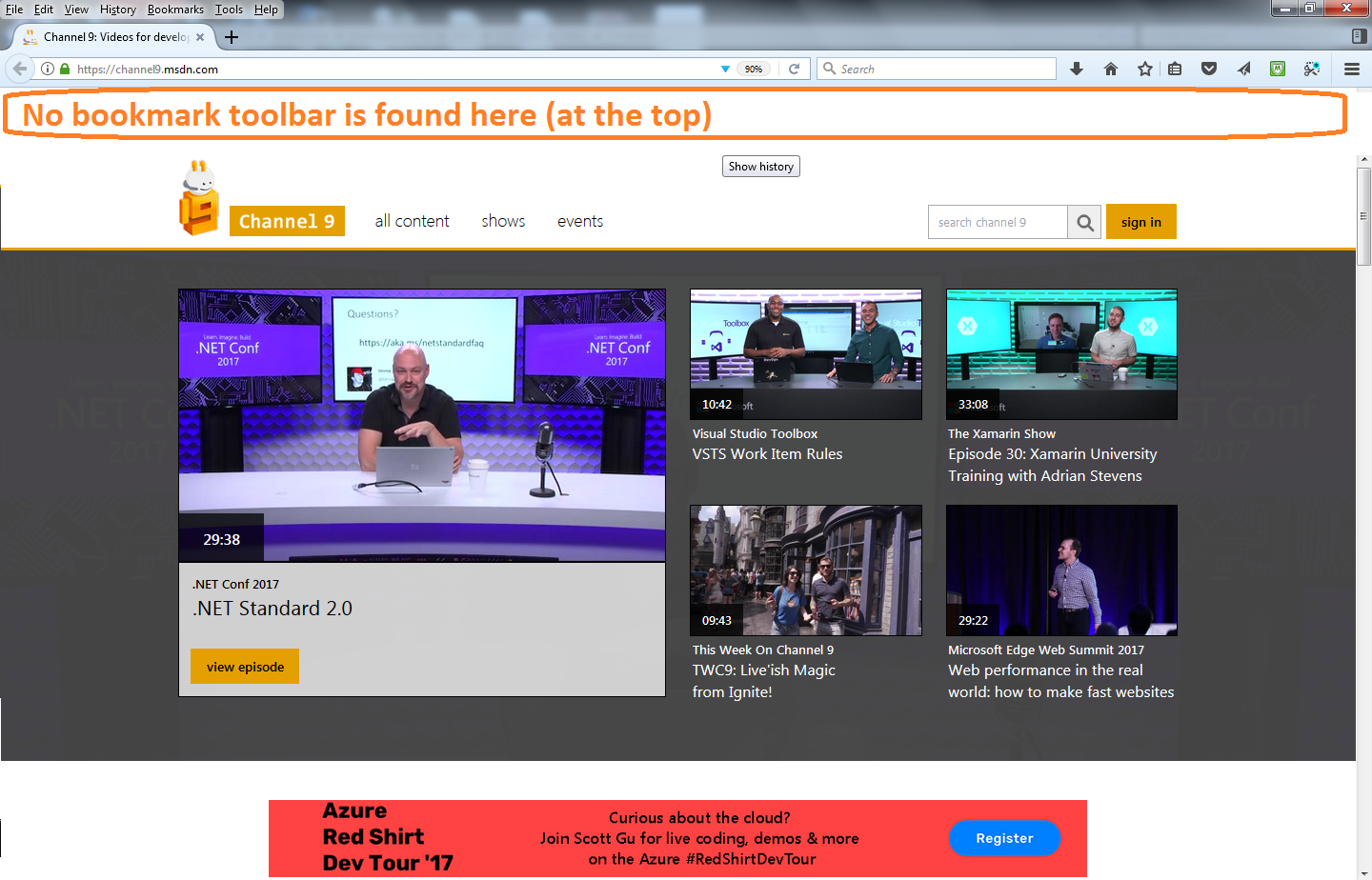This screenshot has height=880, width=1372.
Task: Open the .NET Standard 2.0 title
Action: (x=272, y=609)
